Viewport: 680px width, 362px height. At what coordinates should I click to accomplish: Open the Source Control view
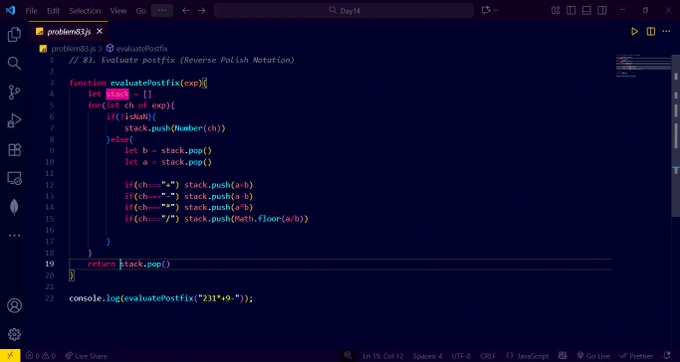(x=14, y=92)
